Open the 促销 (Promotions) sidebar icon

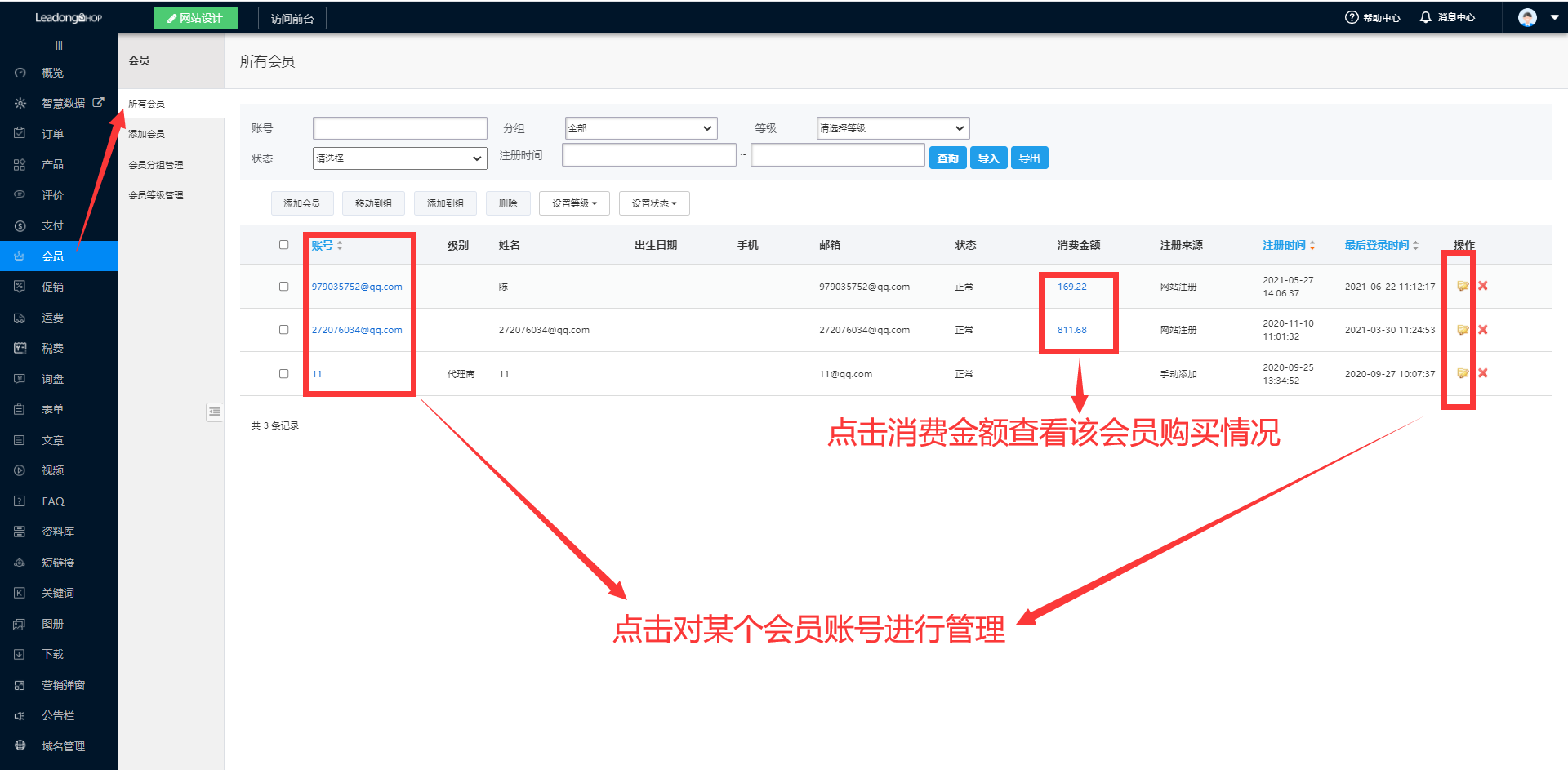[51, 286]
